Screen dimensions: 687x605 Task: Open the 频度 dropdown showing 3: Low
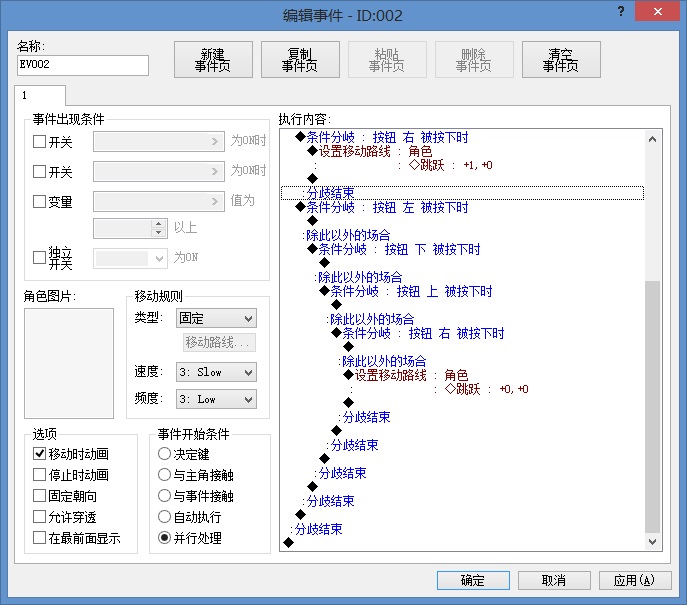(216, 399)
